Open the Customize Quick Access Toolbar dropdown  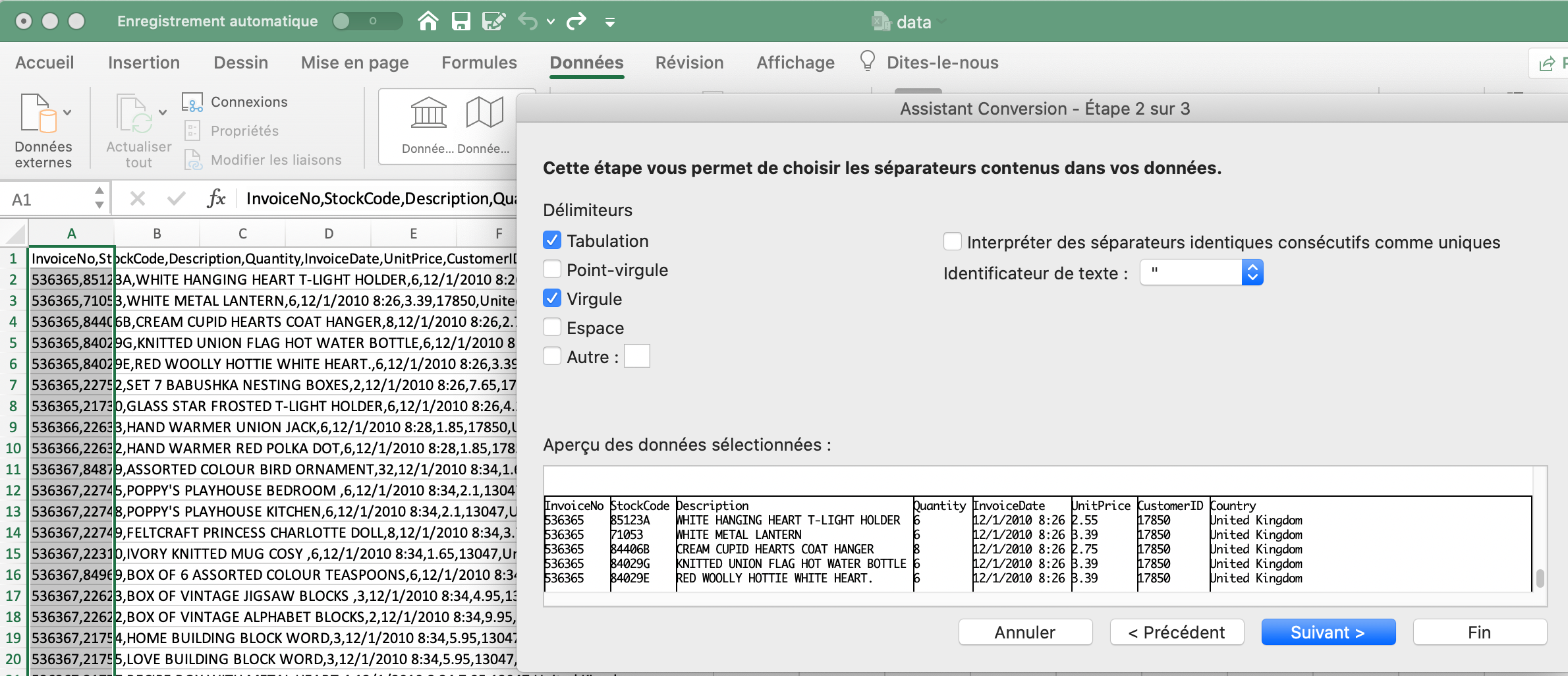click(610, 23)
